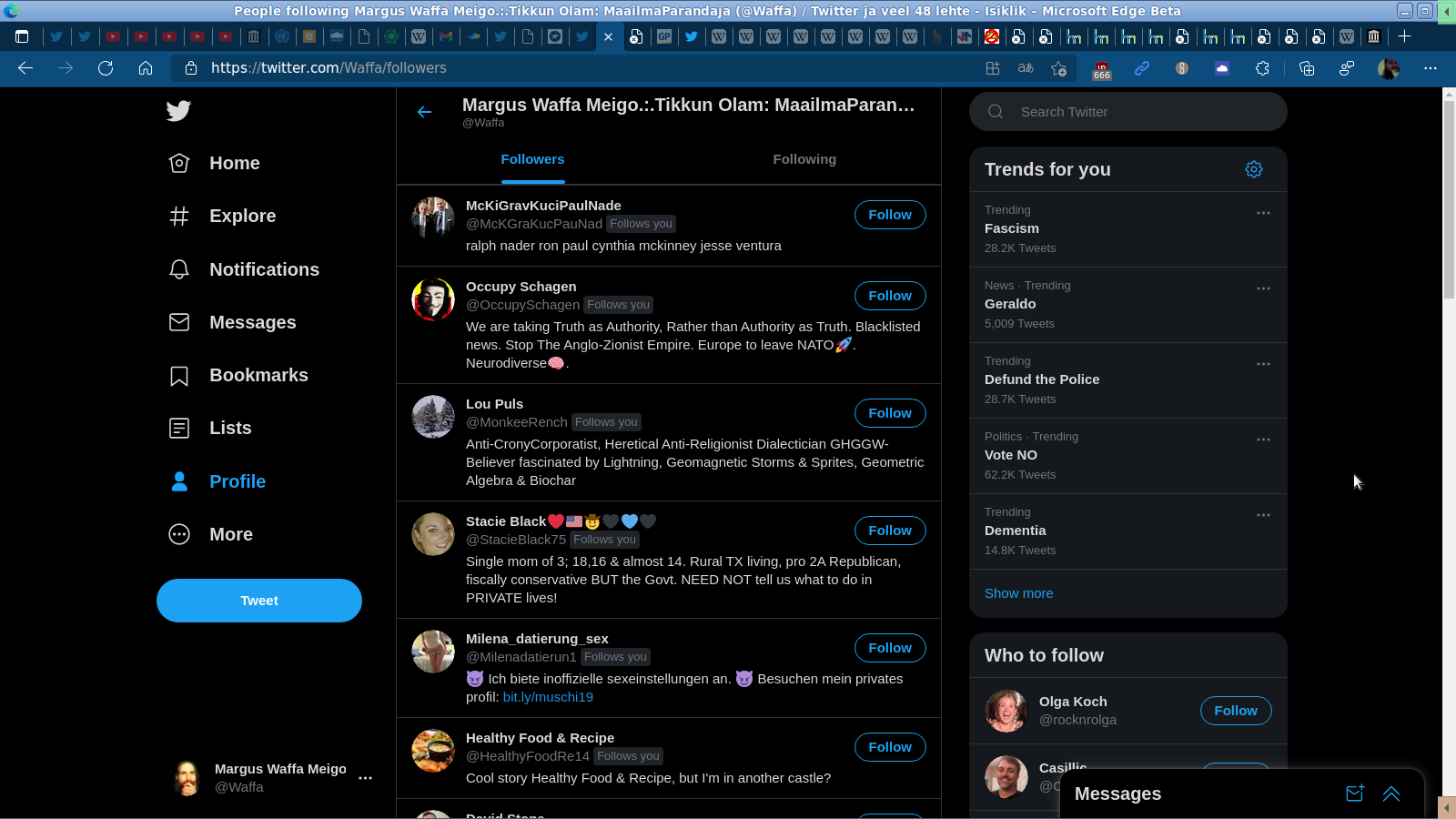Expand the Messages drawer with chevrons
1456x819 pixels.
click(1391, 794)
